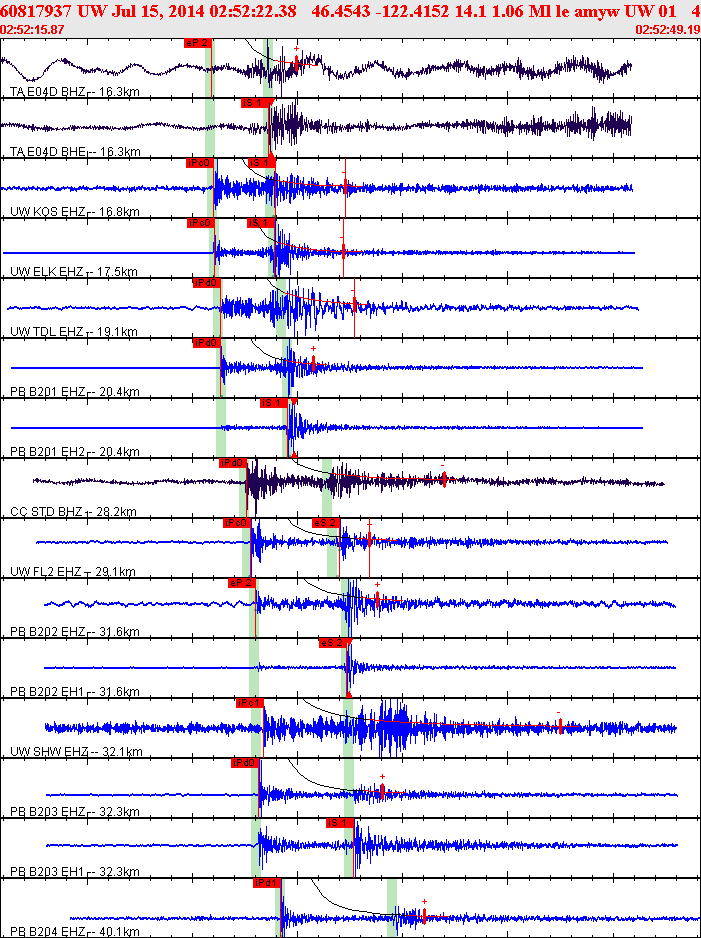Click the end time 02:52:49.19
Screen dimensions: 701x938
669,30
